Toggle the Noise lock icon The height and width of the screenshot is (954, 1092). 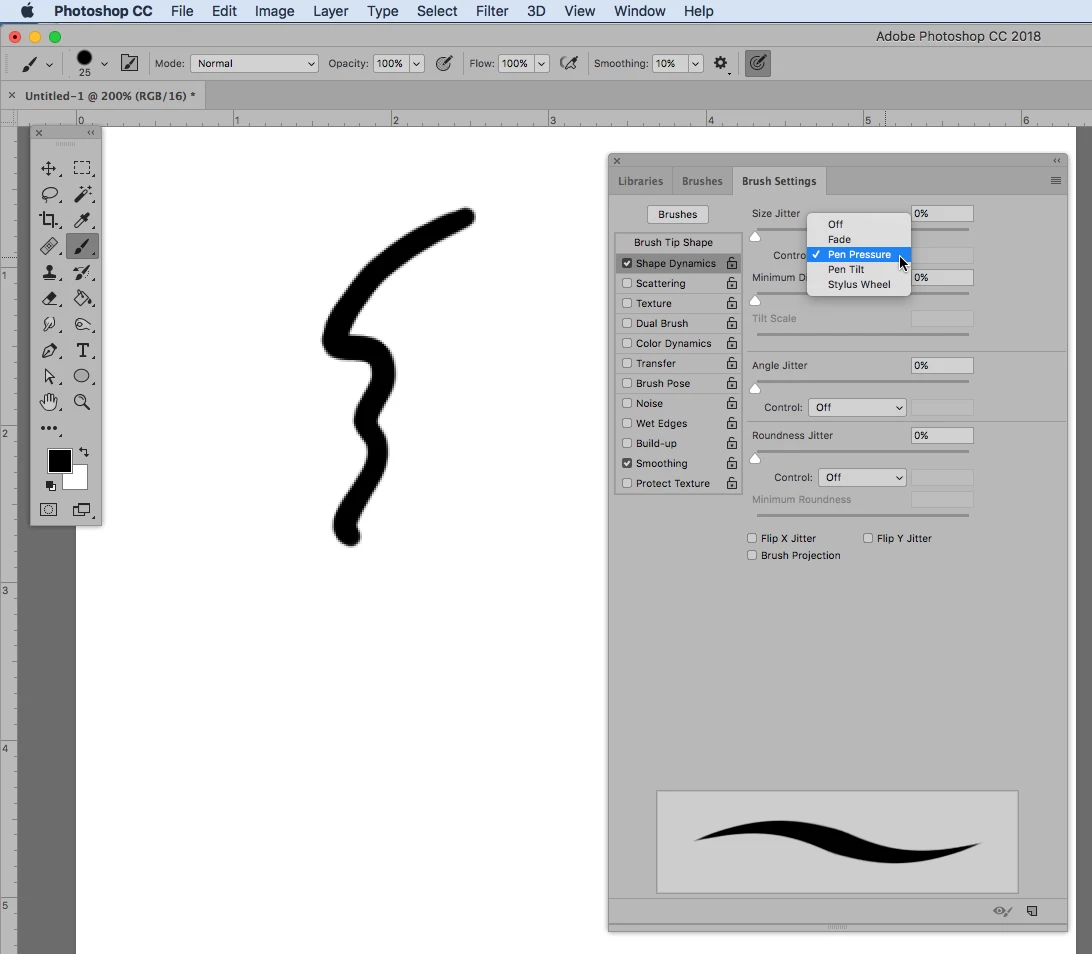click(x=732, y=403)
